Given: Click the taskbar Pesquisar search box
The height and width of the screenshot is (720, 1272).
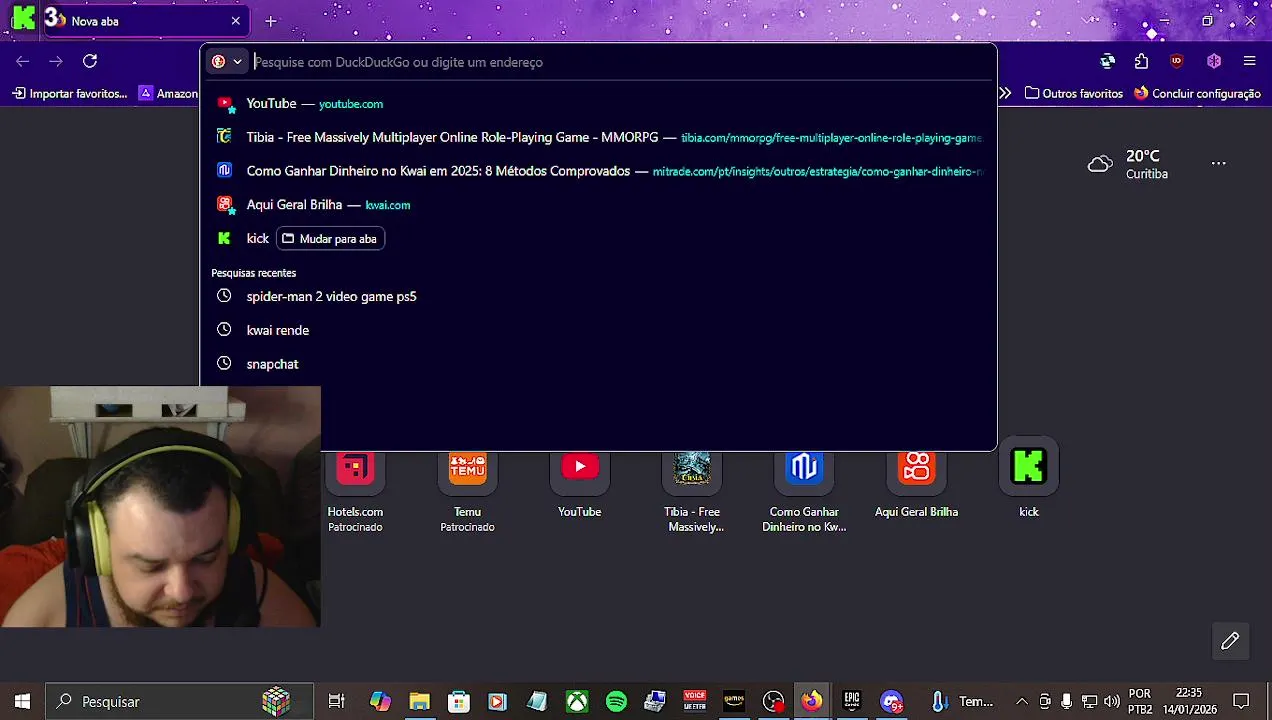Looking at the screenshot, I should point(180,701).
